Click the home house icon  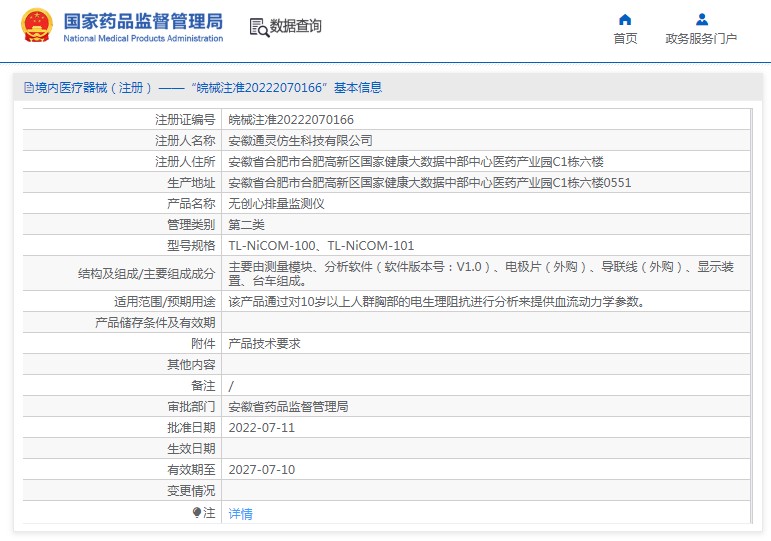[x=625, y=19]
